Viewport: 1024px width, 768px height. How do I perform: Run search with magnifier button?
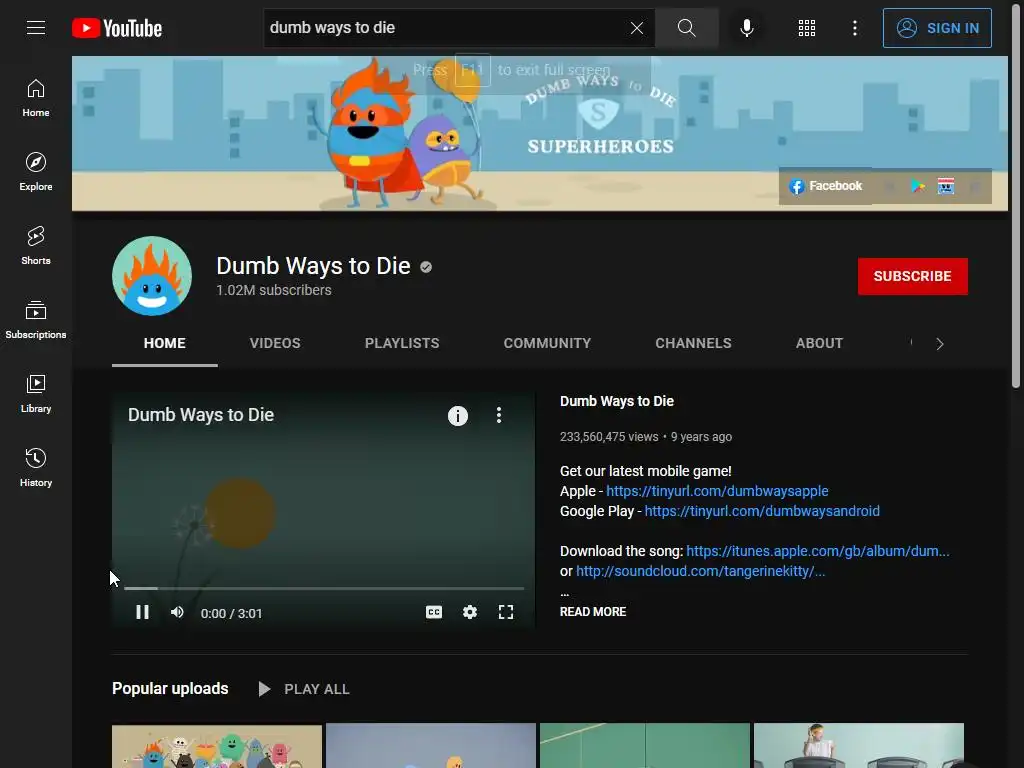686,27
